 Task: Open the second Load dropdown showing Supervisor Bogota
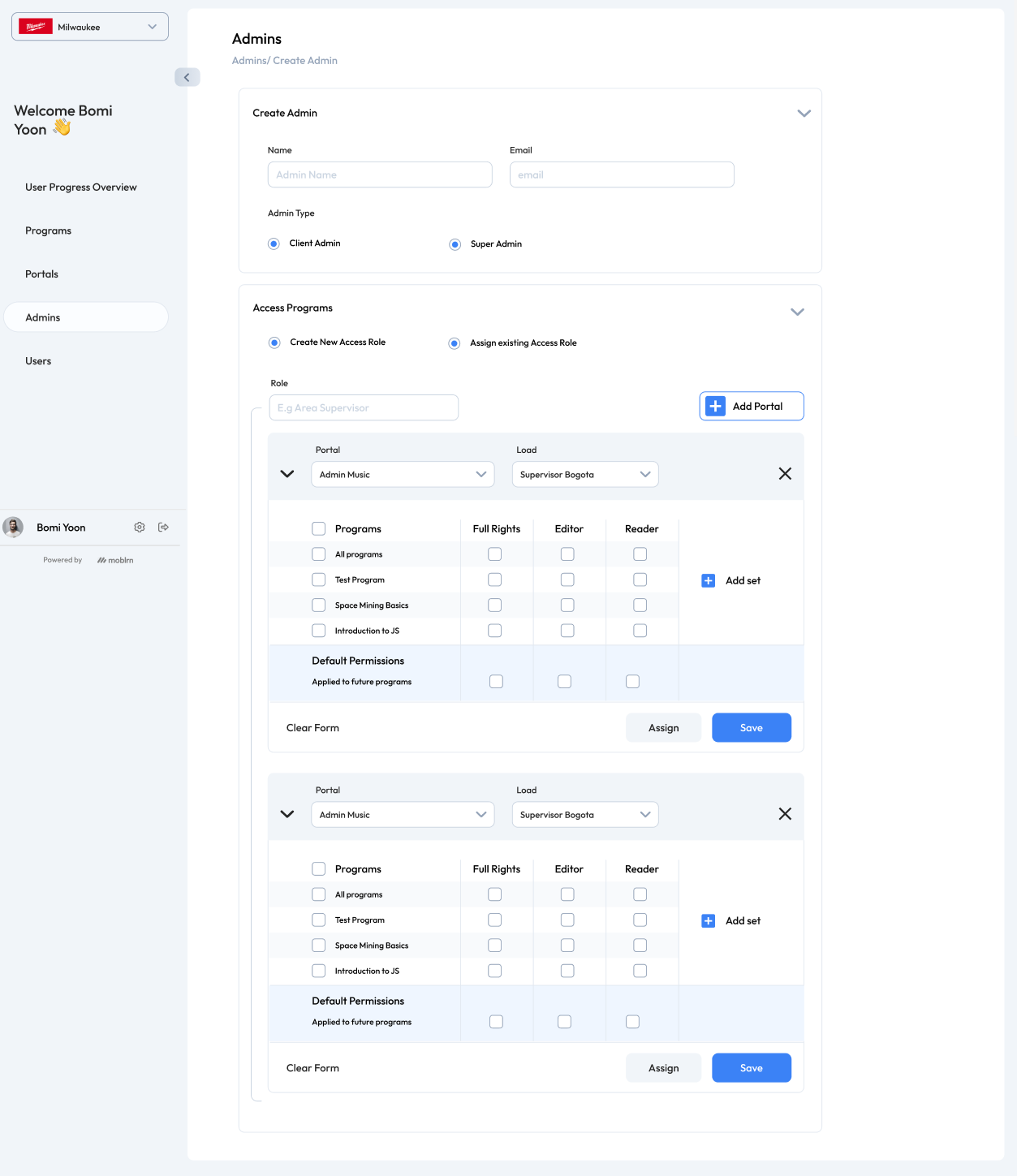point(584,815)
